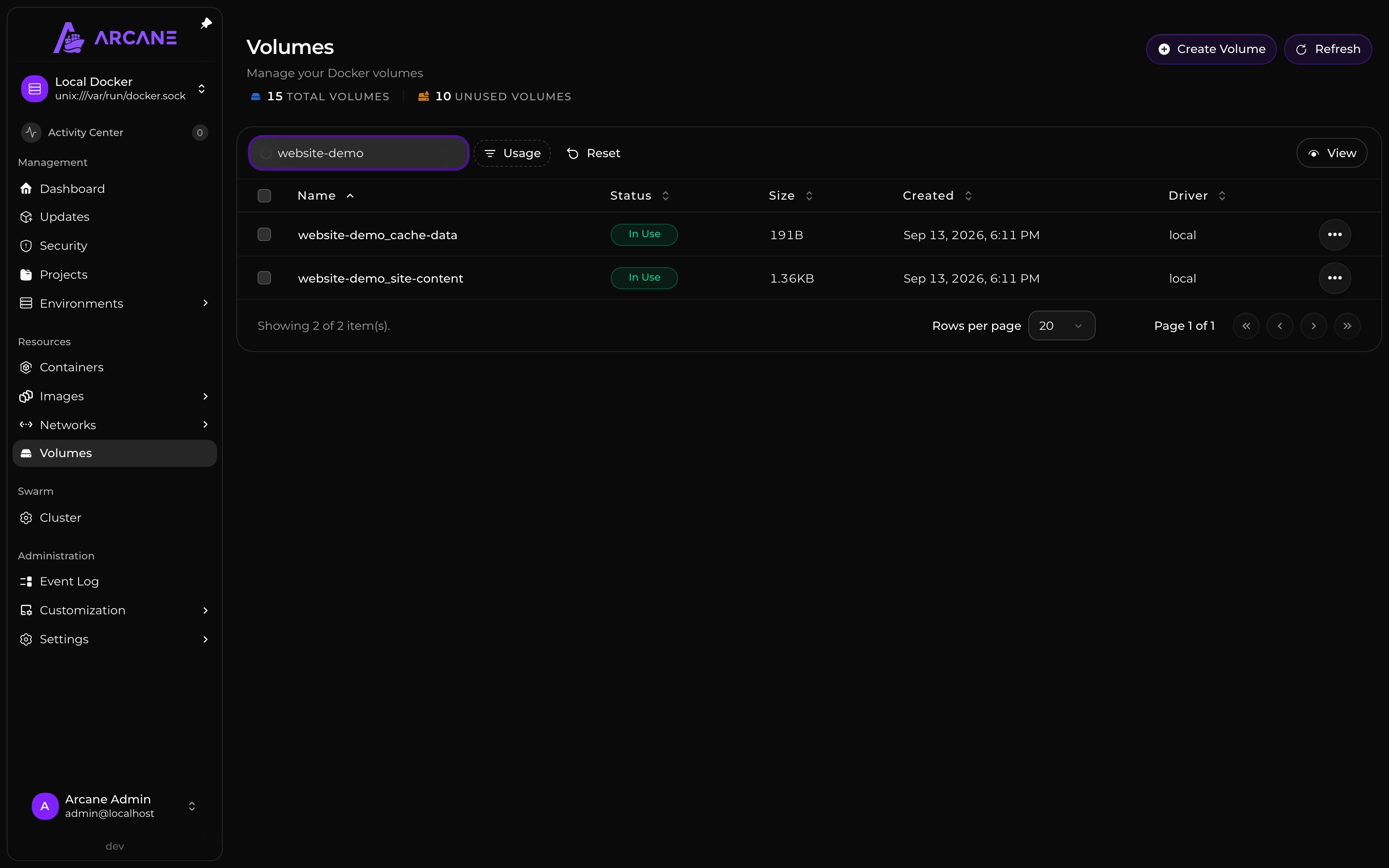This screenshot has width=1389, height=868.
Task: Open the Rows per page dropdown
Action: click(x=1061, y=326)
